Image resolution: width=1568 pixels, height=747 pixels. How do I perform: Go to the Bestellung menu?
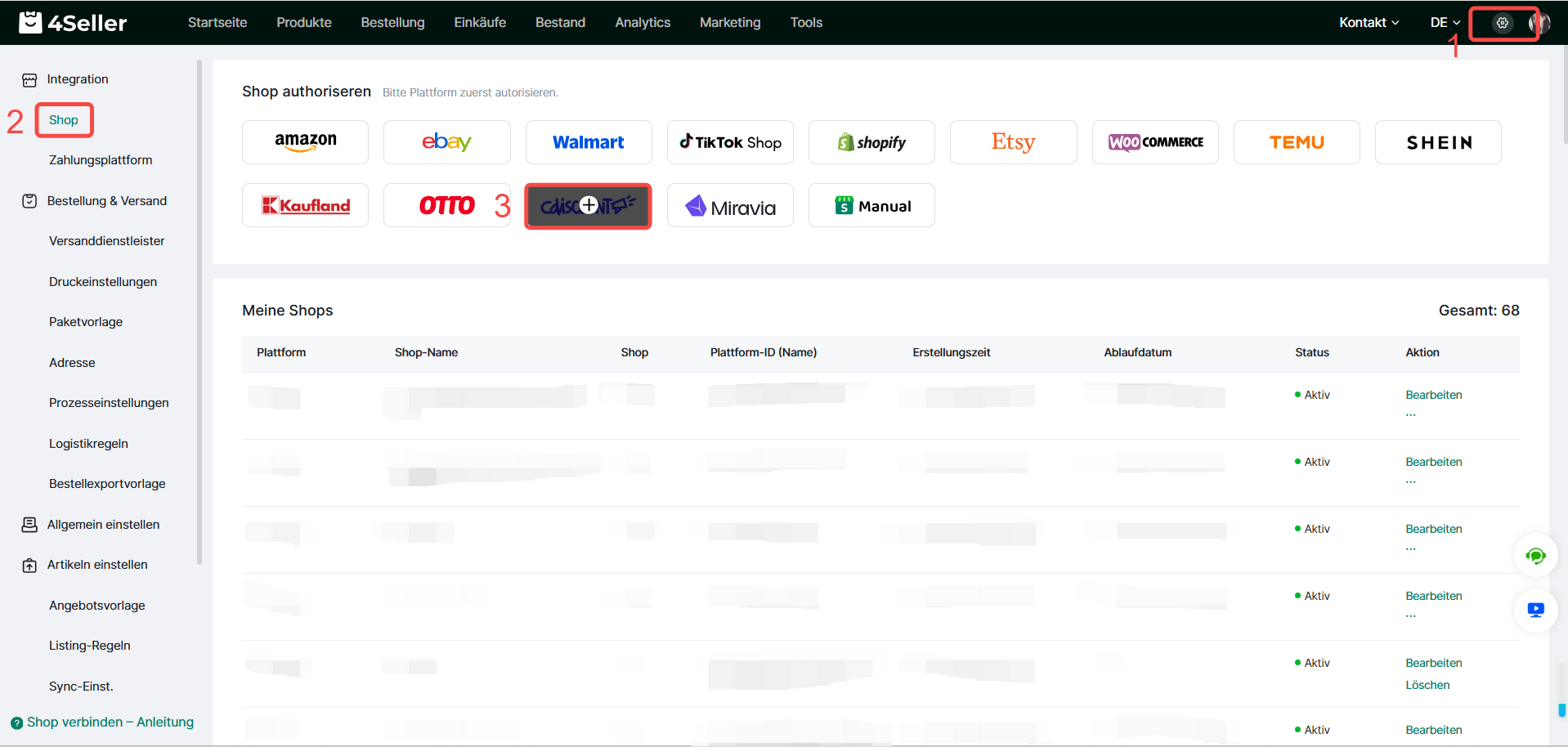coord(392,23)
